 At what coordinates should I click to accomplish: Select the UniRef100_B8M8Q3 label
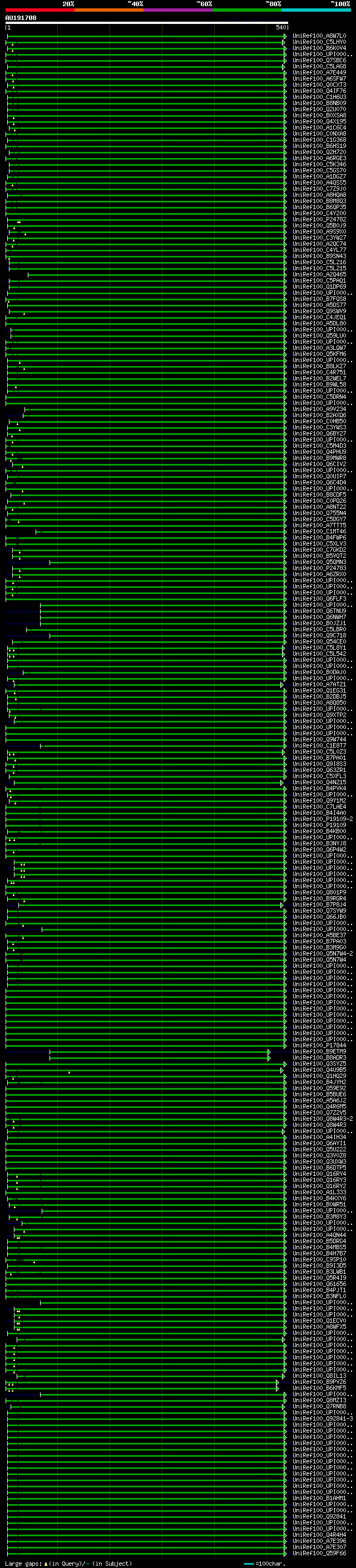[x=319, y=201]
